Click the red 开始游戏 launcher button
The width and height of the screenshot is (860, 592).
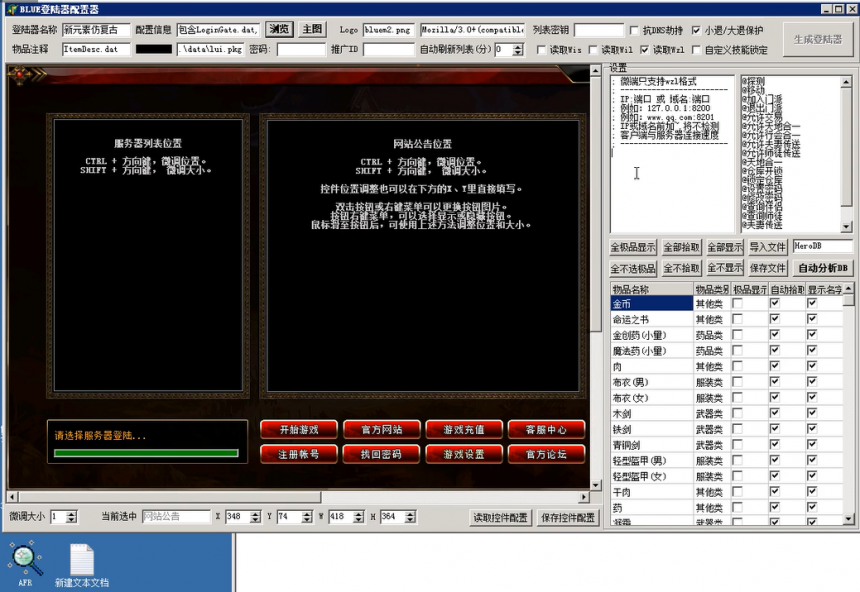(298, 429)
